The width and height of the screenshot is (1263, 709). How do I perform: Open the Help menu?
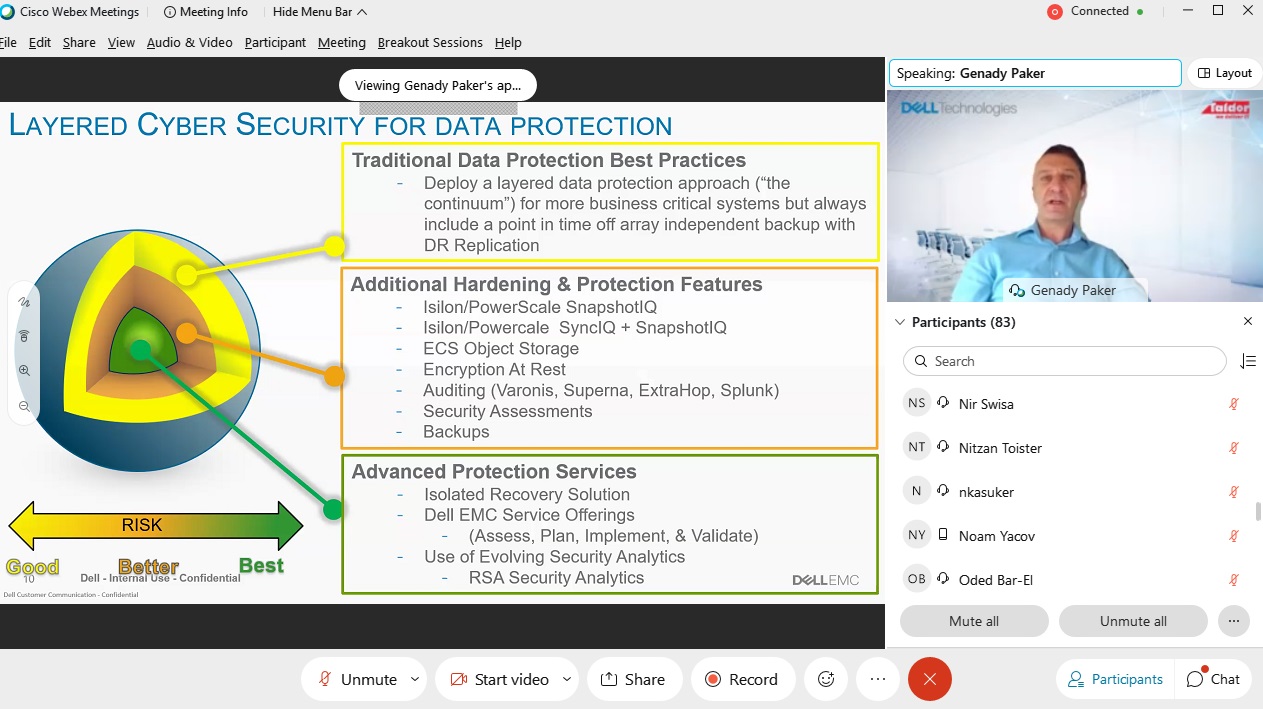[508, 43]
